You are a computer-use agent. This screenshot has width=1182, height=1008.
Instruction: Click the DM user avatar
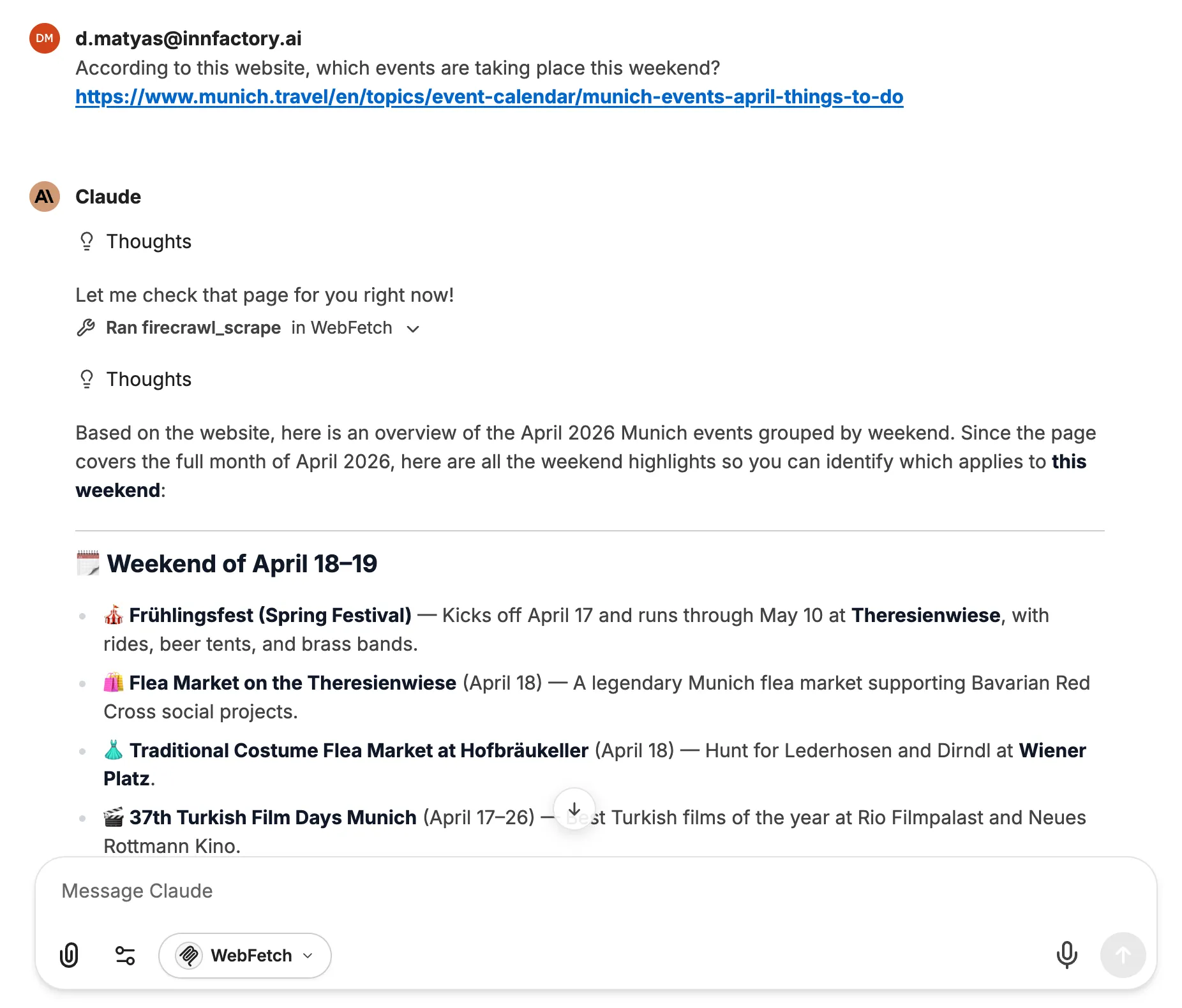point(45,38)
